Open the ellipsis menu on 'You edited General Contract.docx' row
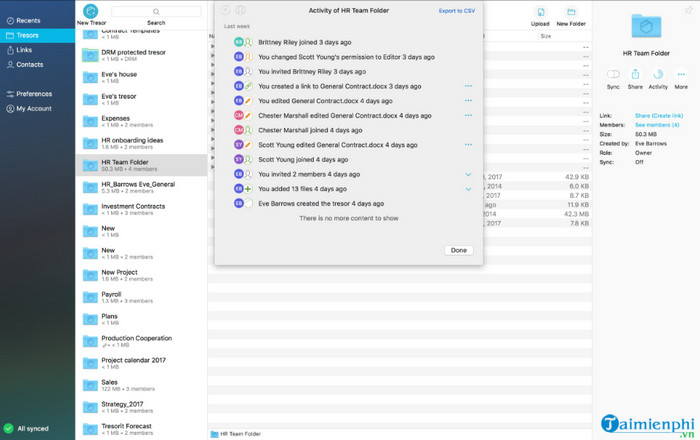 468,100
